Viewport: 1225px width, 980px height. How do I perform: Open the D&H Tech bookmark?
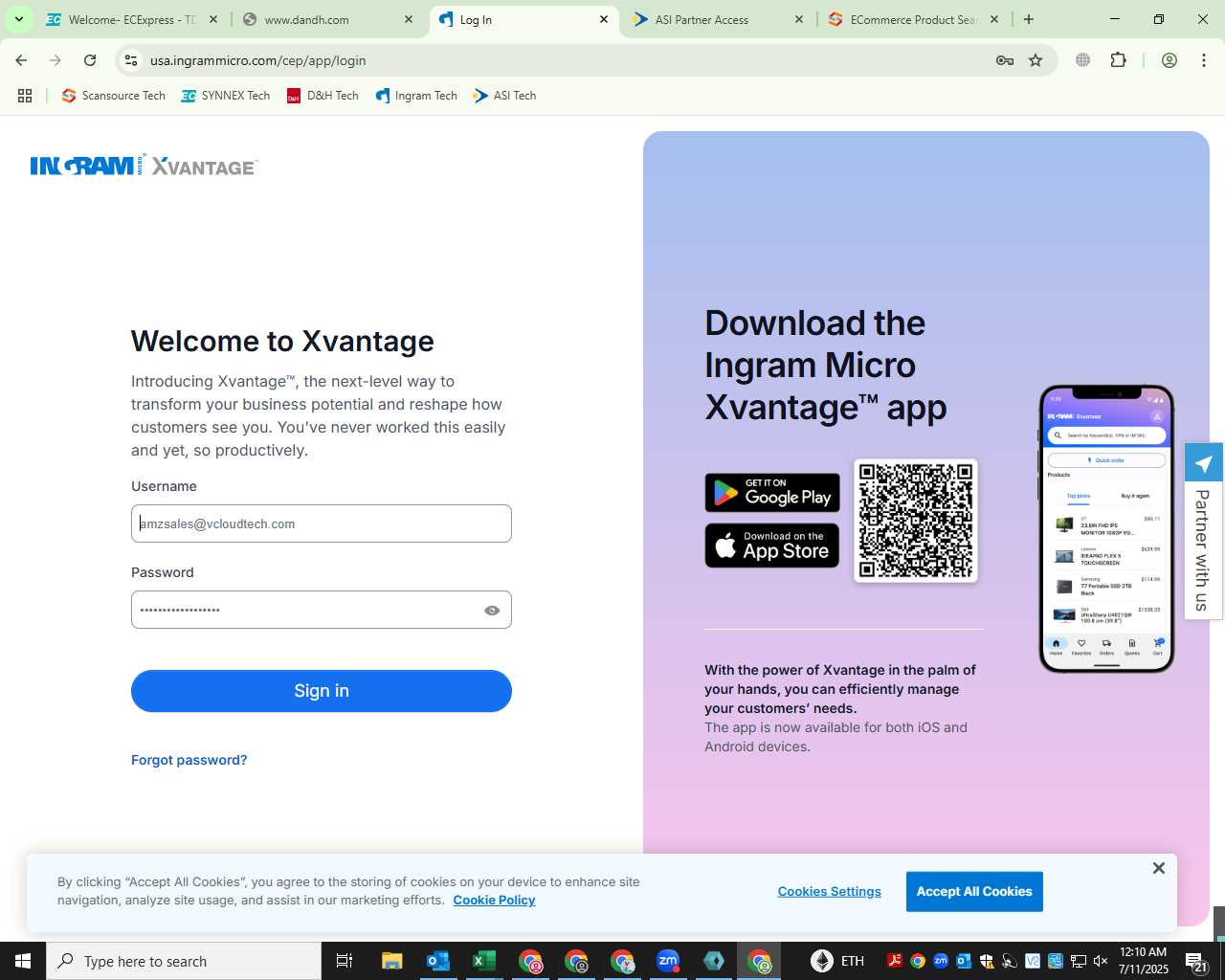click(323, 96)
